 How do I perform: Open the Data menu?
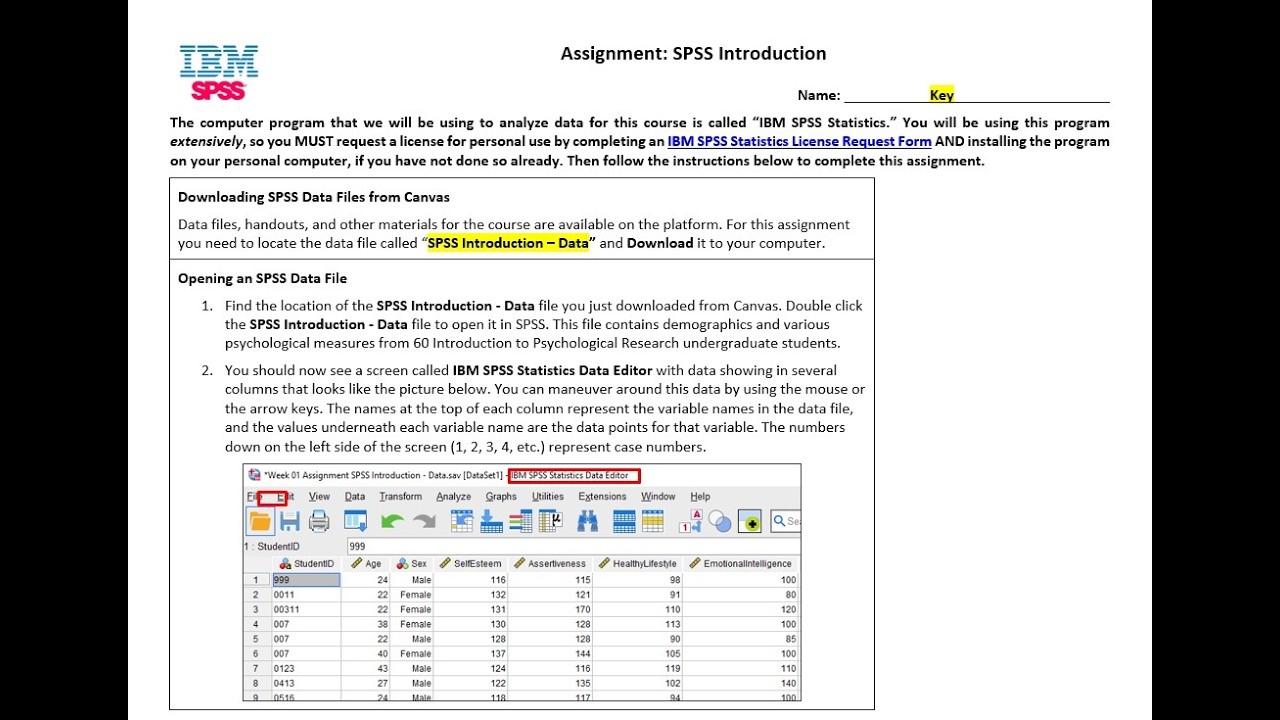(355, 496)
